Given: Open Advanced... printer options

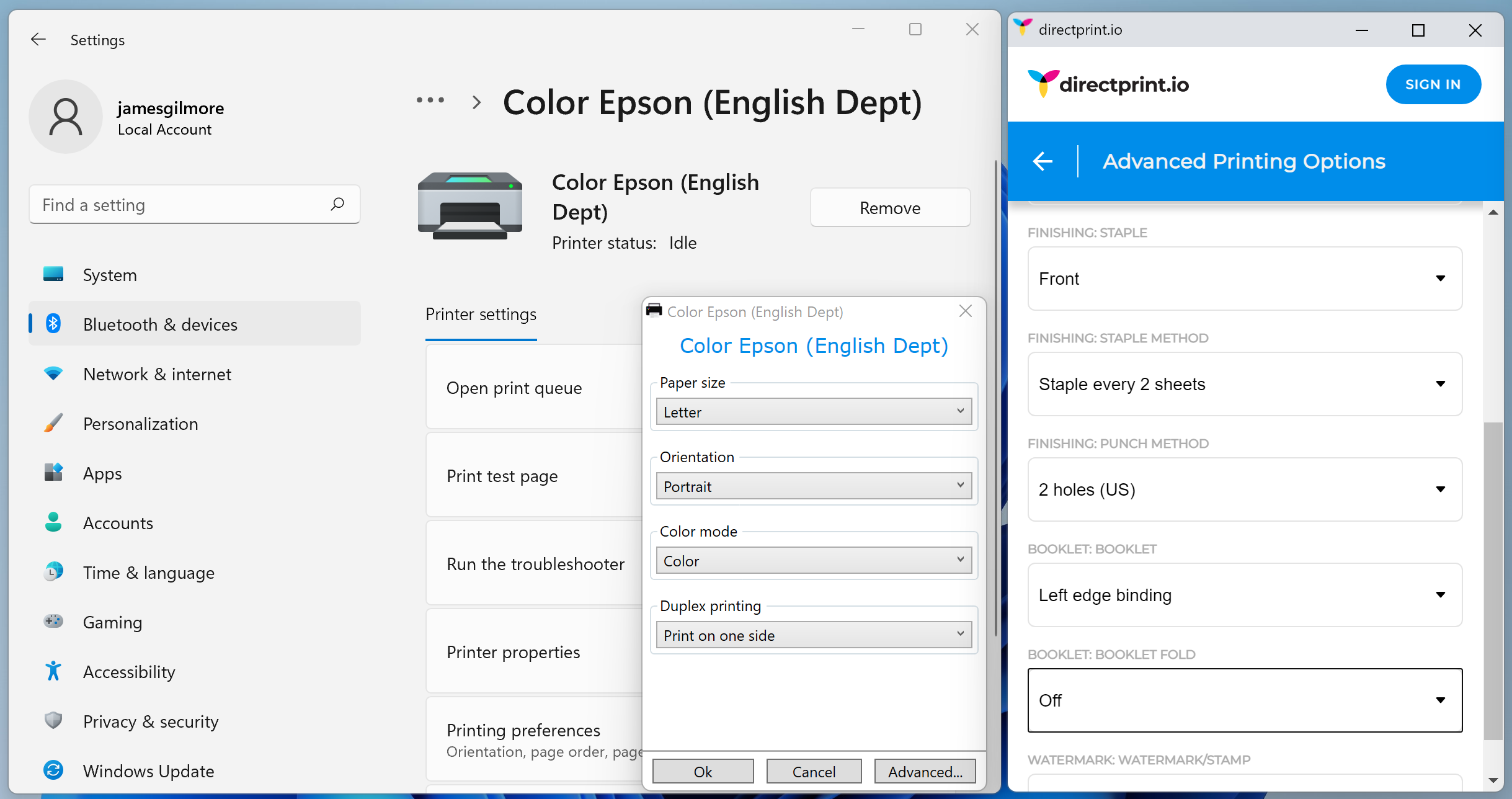Looking at the screenshot, I should (925, 771).
